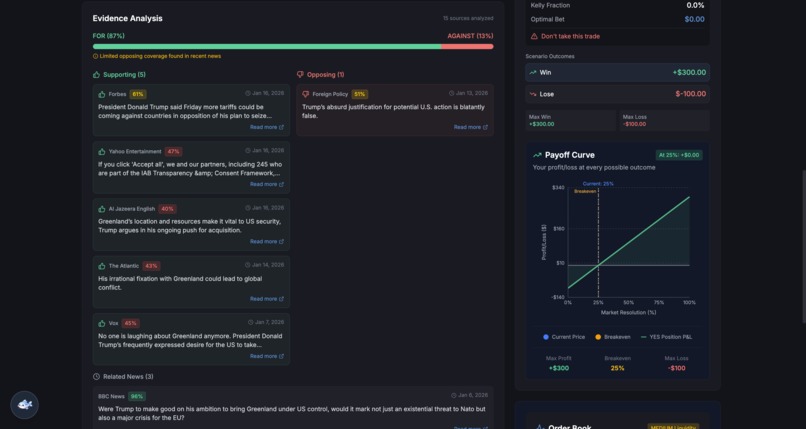Click the thumbs-up icon on Forbes card

tap(102, 95)
